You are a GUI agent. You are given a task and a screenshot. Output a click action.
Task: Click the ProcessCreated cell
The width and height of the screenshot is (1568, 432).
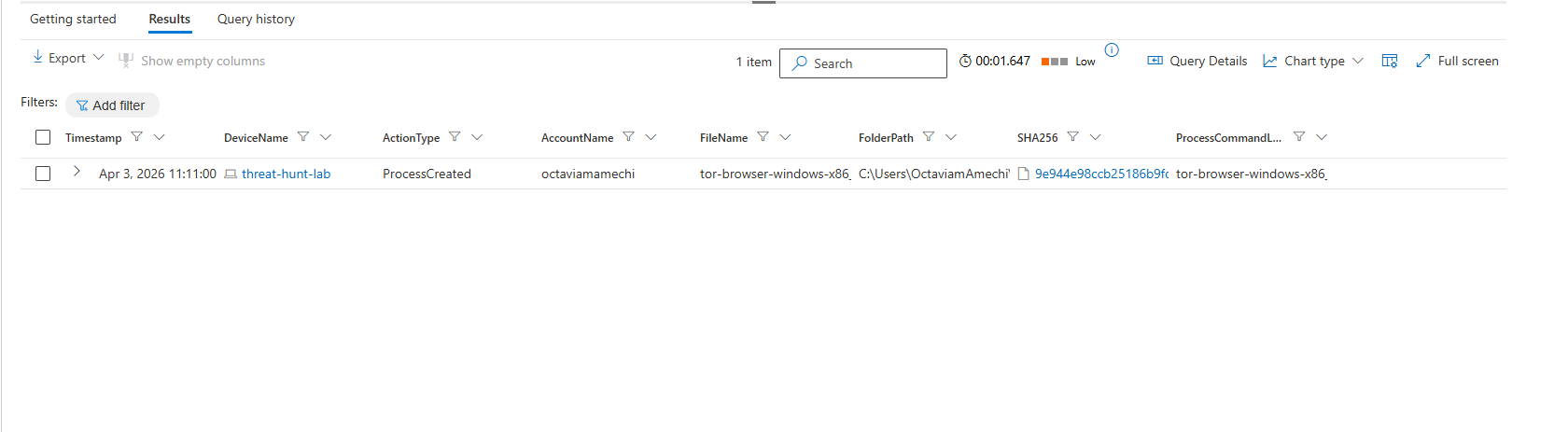427,174
